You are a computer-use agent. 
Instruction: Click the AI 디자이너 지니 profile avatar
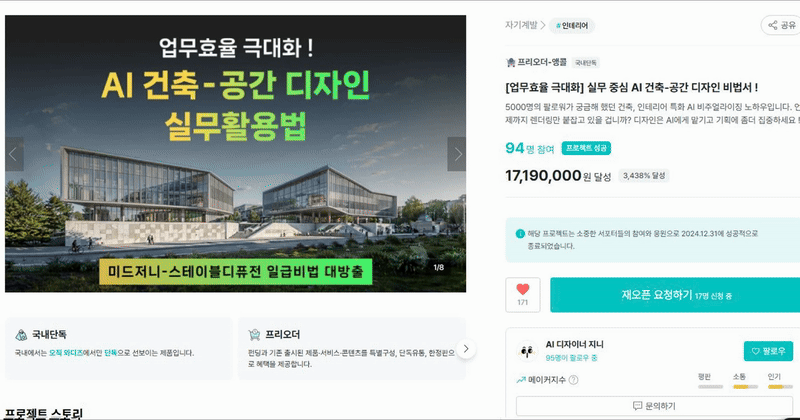[527, 351]
